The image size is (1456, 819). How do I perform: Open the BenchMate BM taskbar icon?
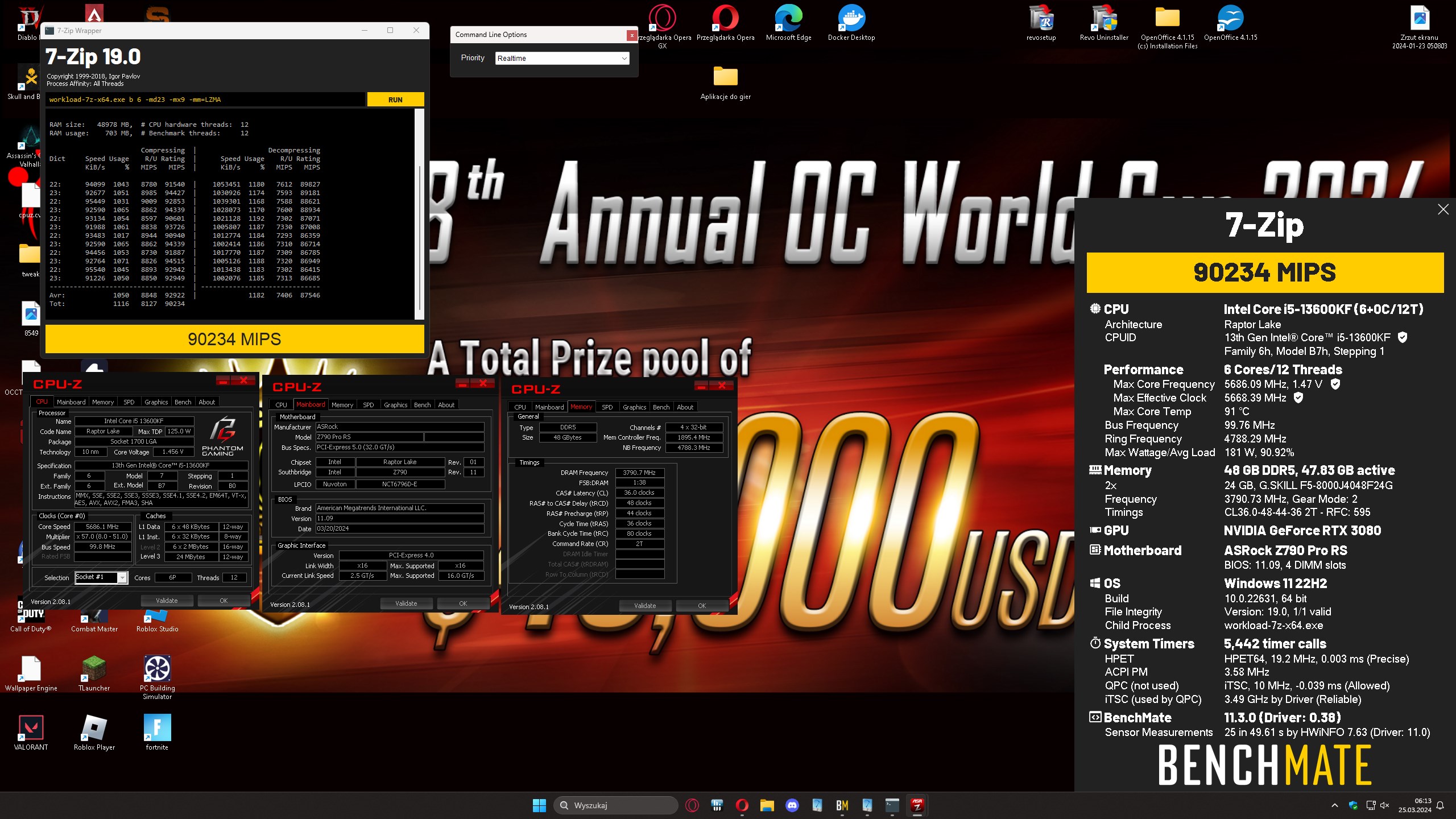click(842, 805)
